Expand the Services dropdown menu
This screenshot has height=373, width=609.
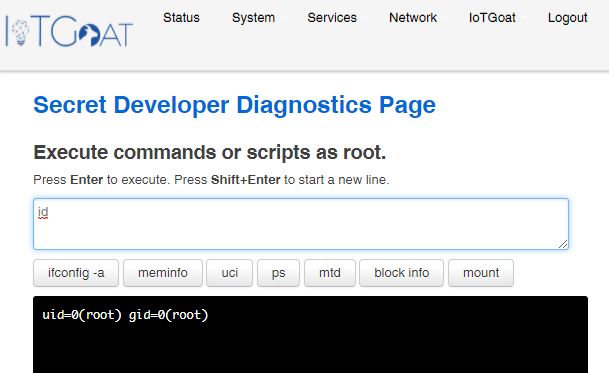(332, 18)
